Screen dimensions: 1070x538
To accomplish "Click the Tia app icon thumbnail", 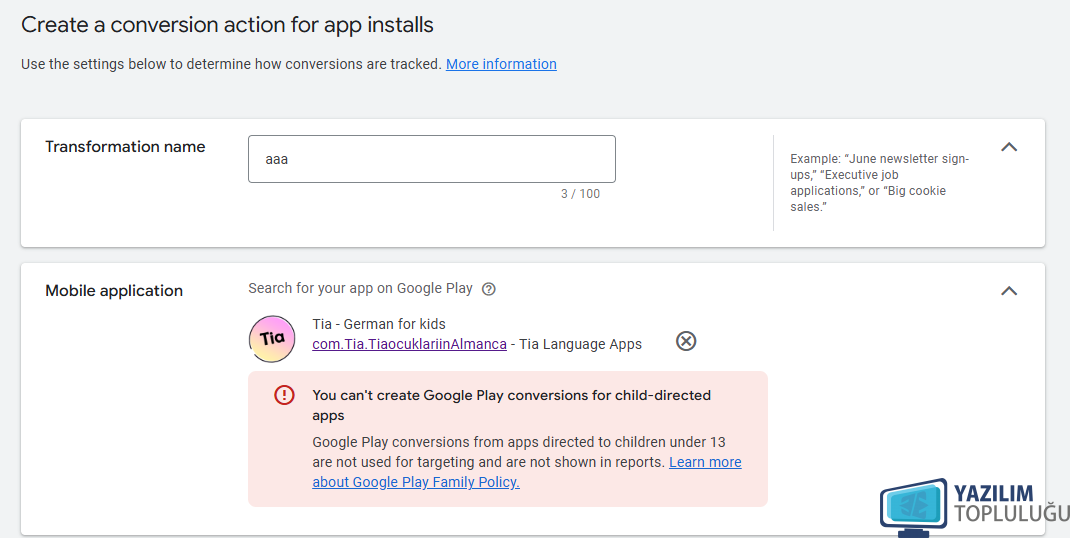I will 272,339.
